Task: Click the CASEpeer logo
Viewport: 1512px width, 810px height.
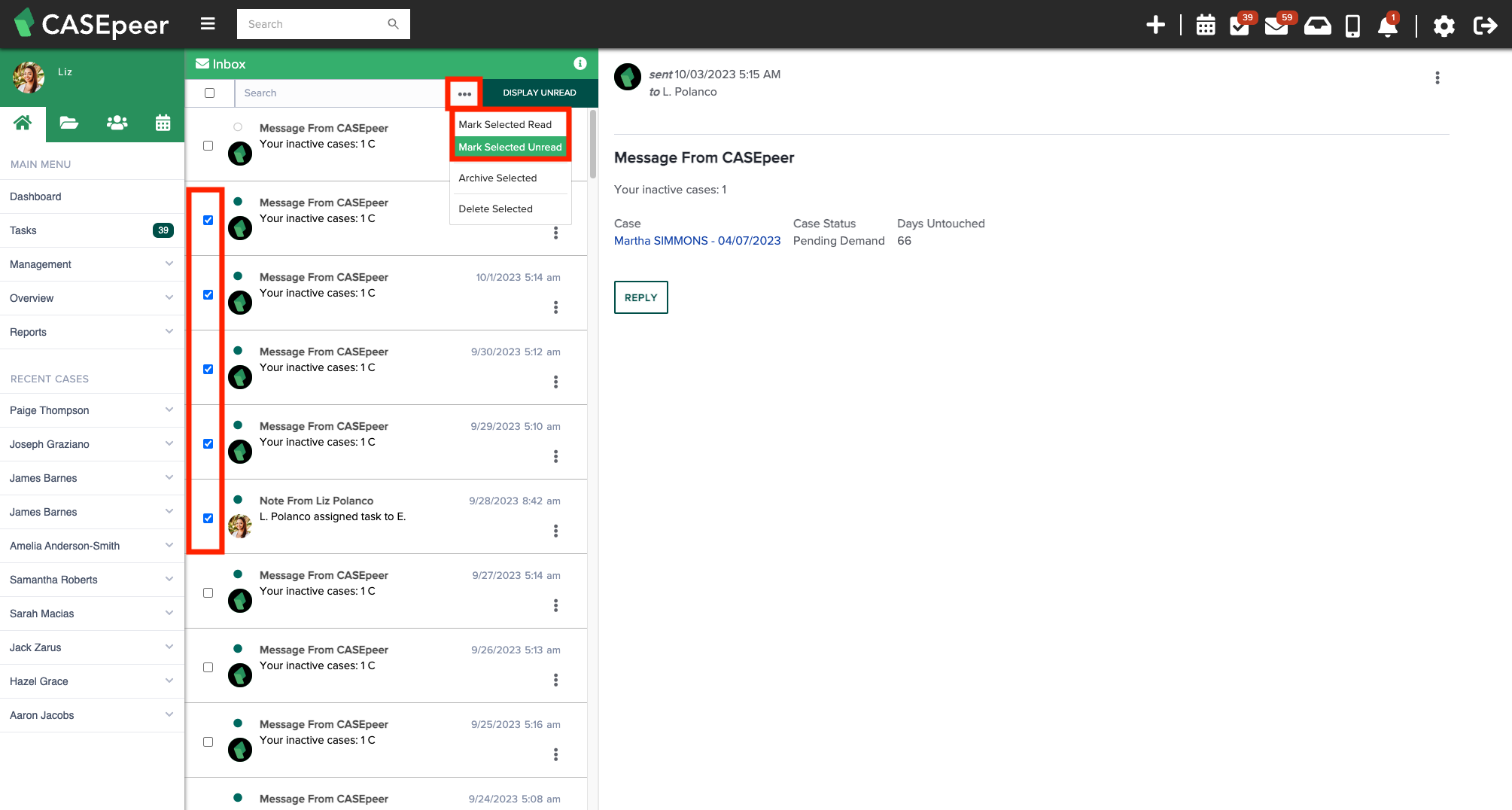Action: click(92, 24)
